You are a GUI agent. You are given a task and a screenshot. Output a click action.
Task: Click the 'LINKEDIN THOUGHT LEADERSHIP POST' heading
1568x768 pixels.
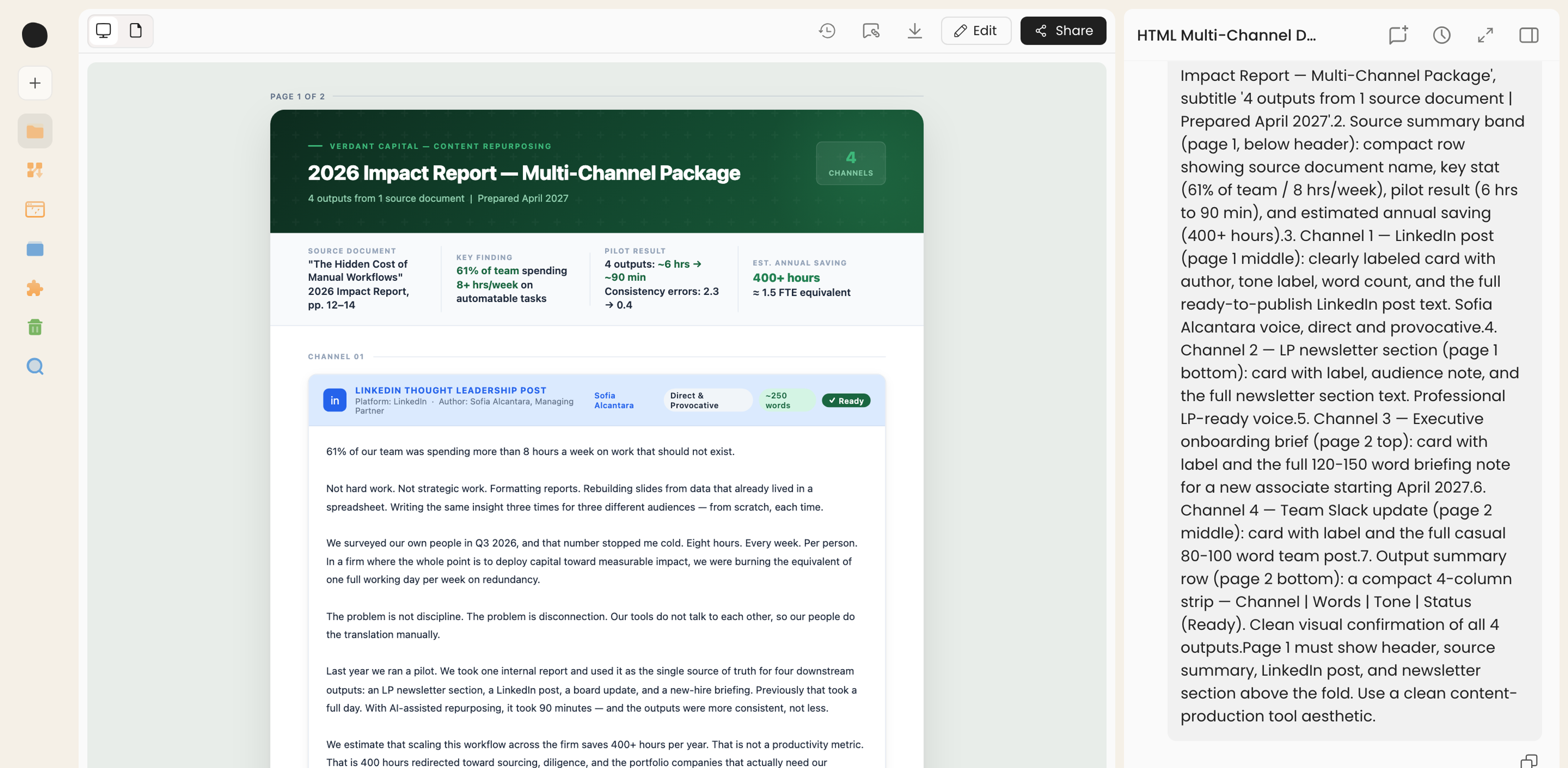[450, 390]
